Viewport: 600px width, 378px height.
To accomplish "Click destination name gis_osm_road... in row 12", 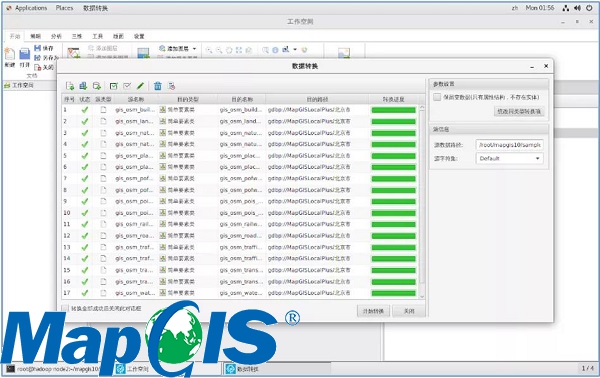I will [x=241, y=236].
